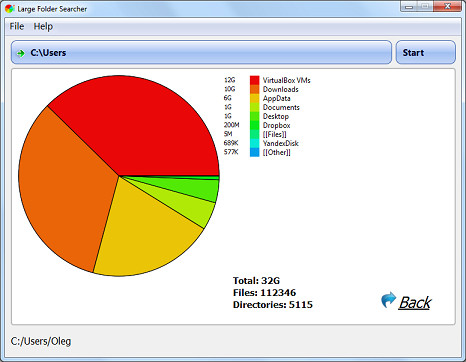Screen dimensions: 466x362
Task: Click the 200M size value
Action: (x=231, y=125)
